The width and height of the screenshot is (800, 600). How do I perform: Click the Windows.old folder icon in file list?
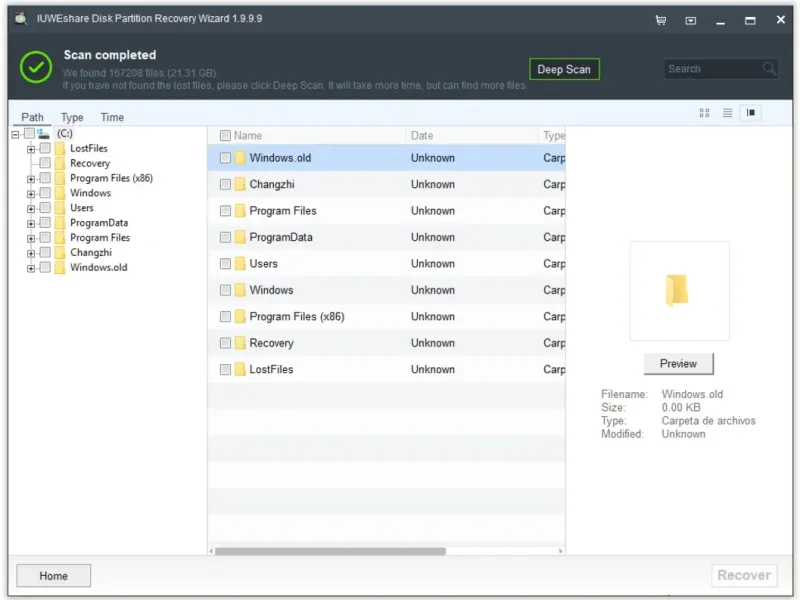pyautogui.click(x=240, y=158)
